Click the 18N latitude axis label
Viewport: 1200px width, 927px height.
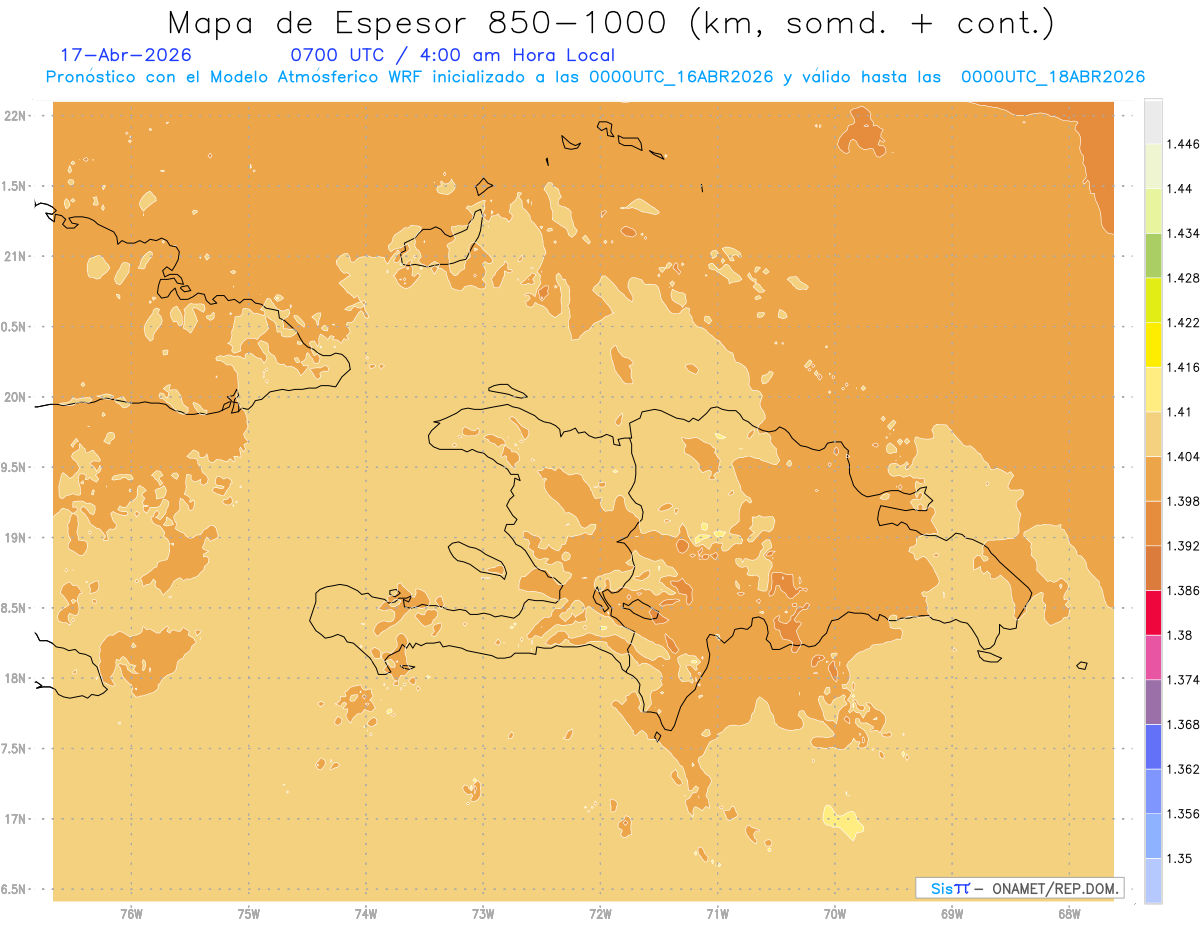click(x=15, y=678)
